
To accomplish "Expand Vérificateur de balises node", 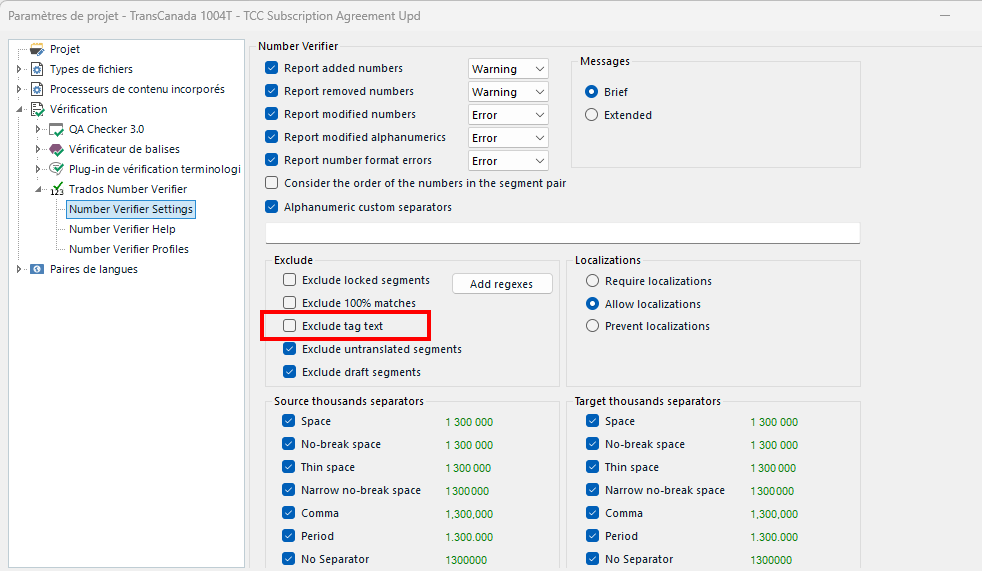I will [38, 150].
